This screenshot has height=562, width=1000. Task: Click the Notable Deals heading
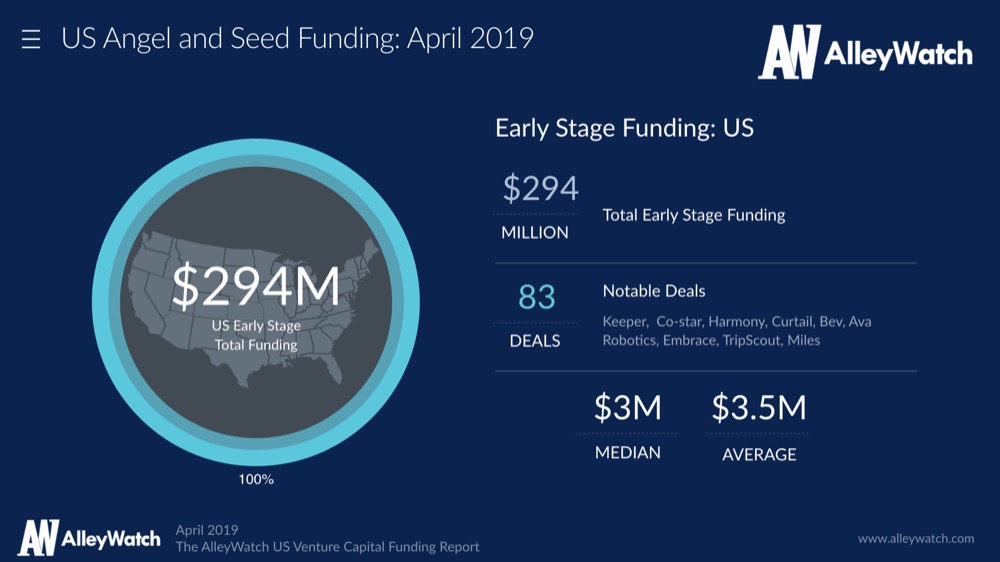pyautogui.click(x=654, y=291)
